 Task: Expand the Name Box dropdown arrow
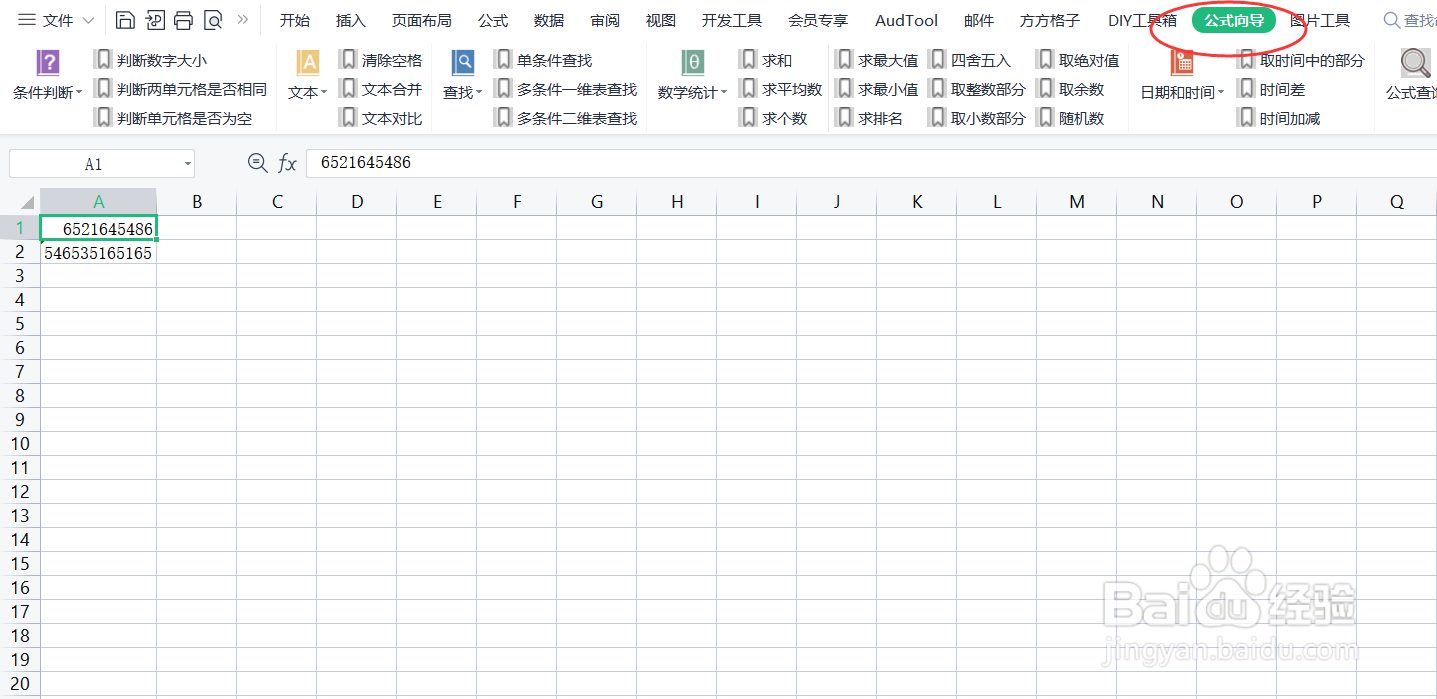click(187, 164)
